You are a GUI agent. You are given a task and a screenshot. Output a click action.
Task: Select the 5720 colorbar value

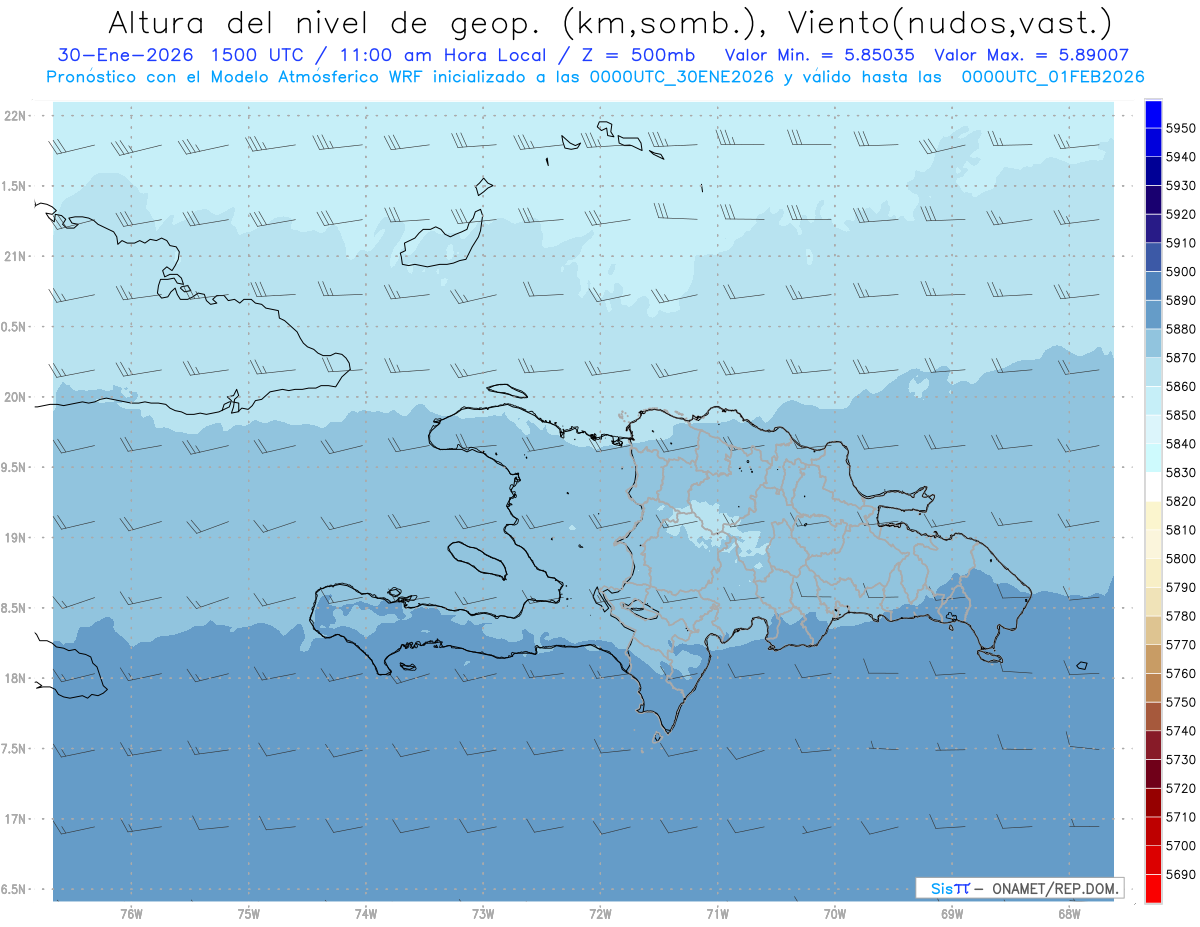1181,787
